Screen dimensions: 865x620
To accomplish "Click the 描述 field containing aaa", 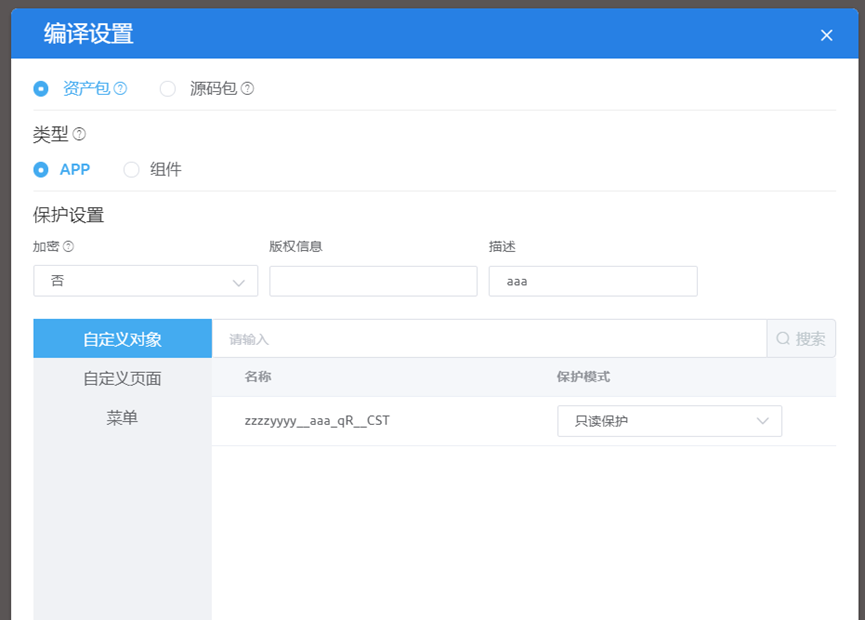I will (593, 281).
